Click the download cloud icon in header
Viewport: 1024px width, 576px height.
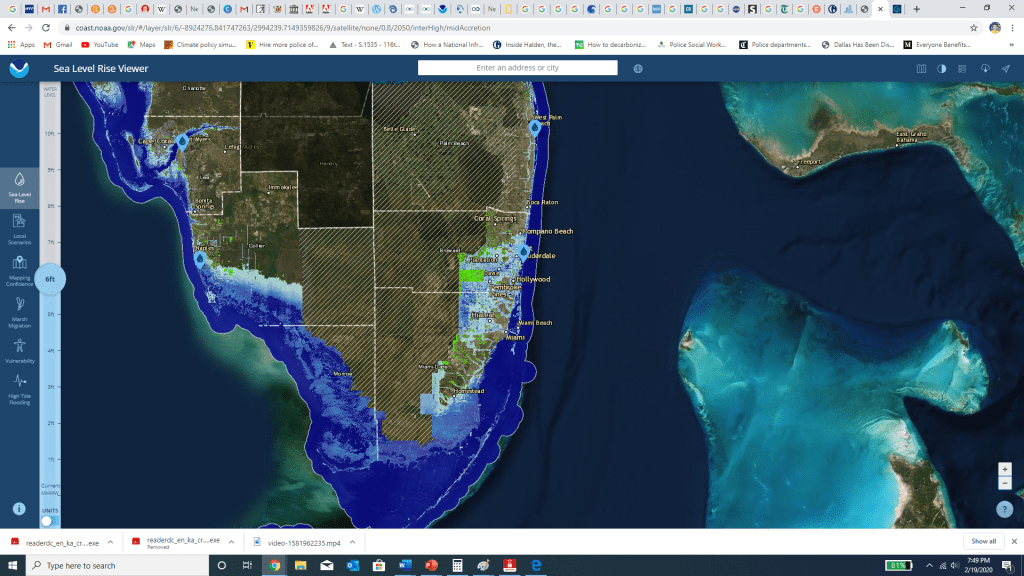point(984,69)
